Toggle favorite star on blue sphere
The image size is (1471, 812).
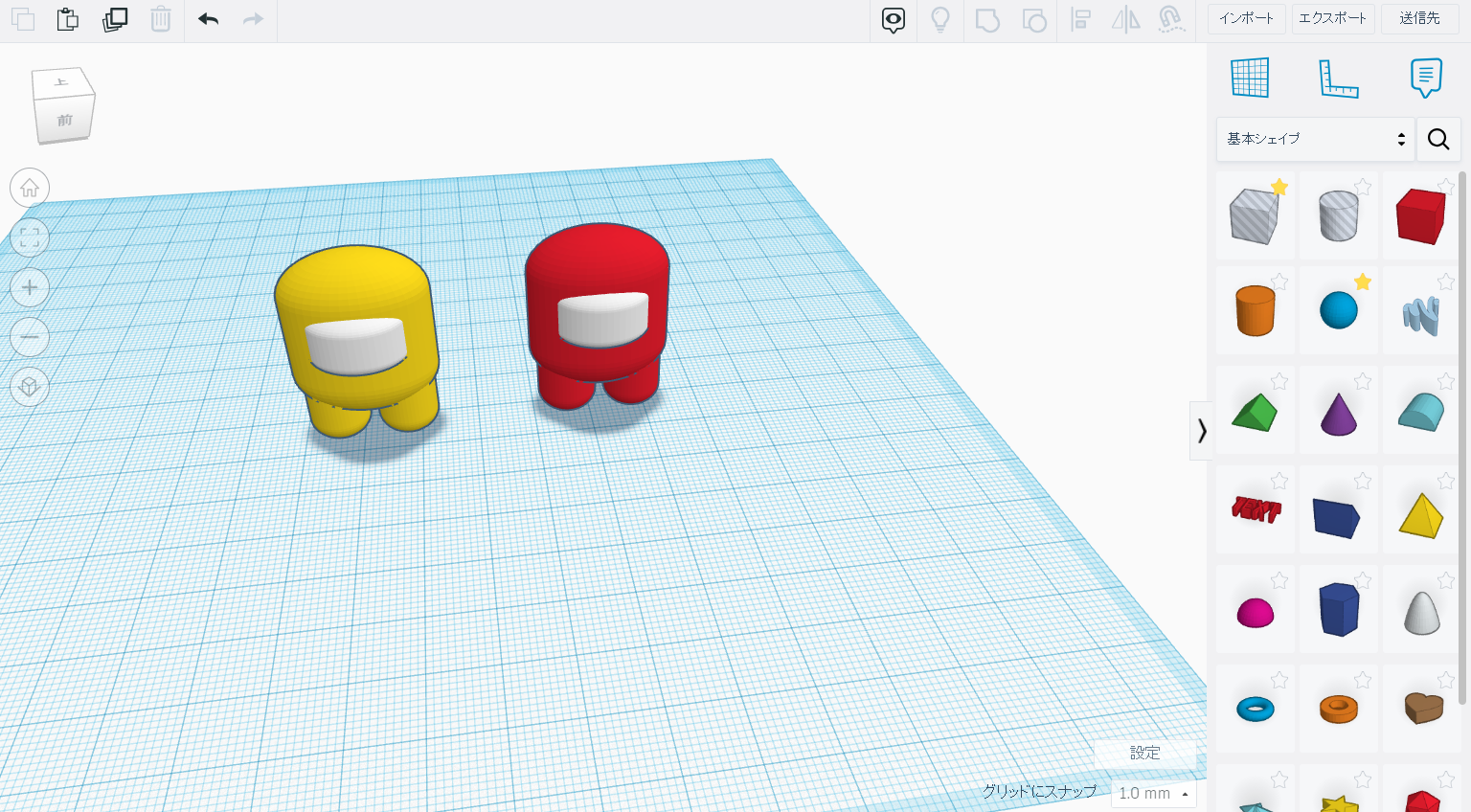click(1362, 282)
